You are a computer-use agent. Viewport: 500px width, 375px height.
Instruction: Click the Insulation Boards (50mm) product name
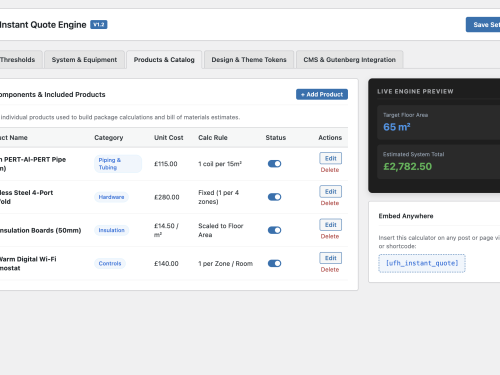(x=40, y=230)
